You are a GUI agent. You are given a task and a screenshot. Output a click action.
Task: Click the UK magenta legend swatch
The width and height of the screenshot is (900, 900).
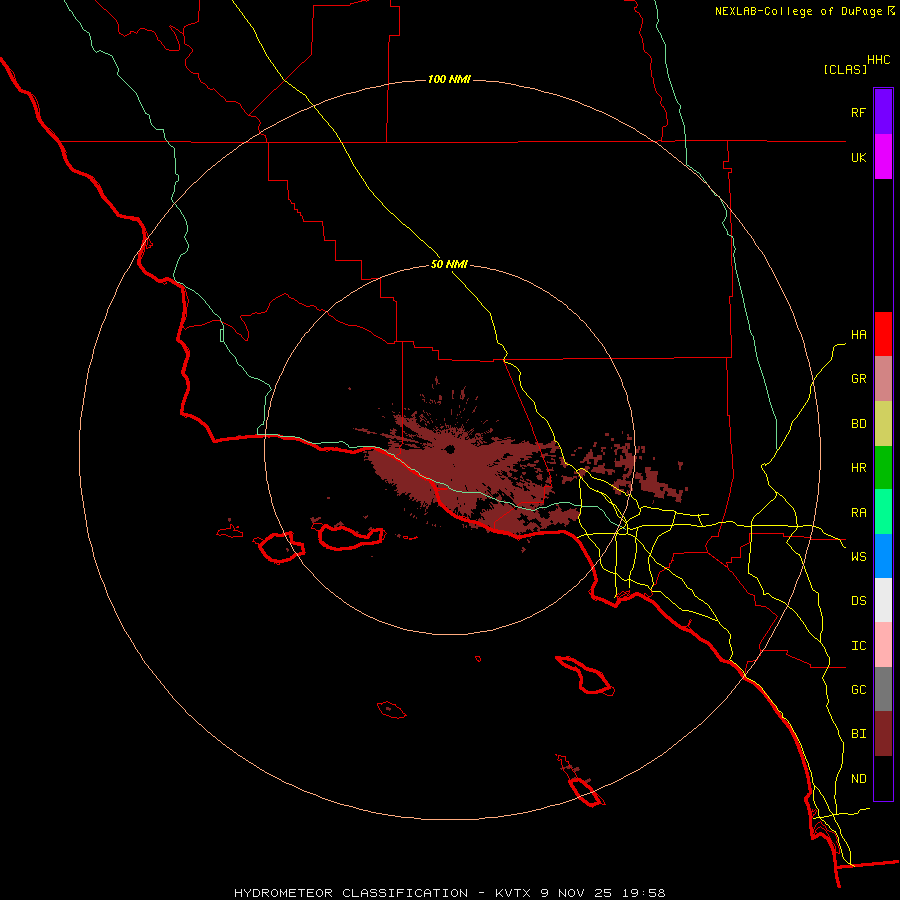click(883, 157)
